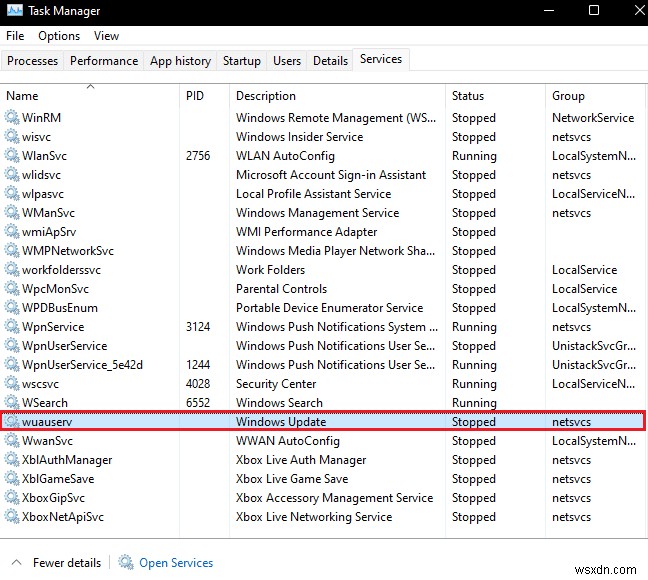This screenshot has height=580, width=648.
Task: Switch to the Processes tab
Action: (32, 61)
